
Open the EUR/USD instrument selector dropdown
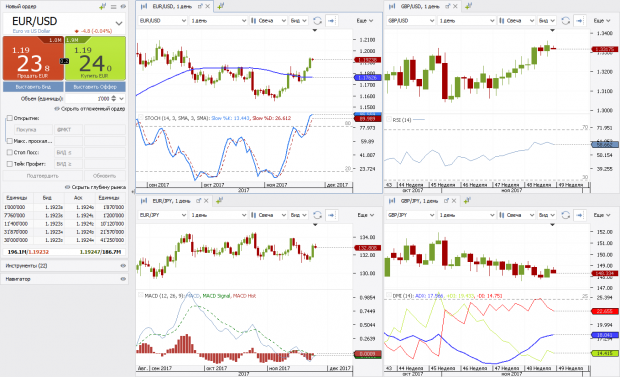click(119, 23)
